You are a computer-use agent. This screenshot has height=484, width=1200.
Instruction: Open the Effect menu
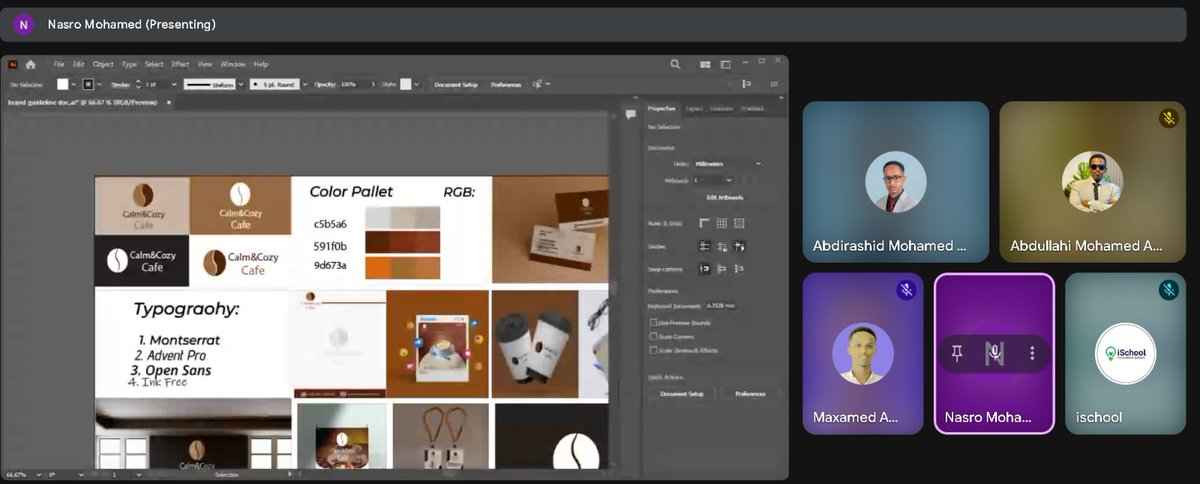click(180, 64)
